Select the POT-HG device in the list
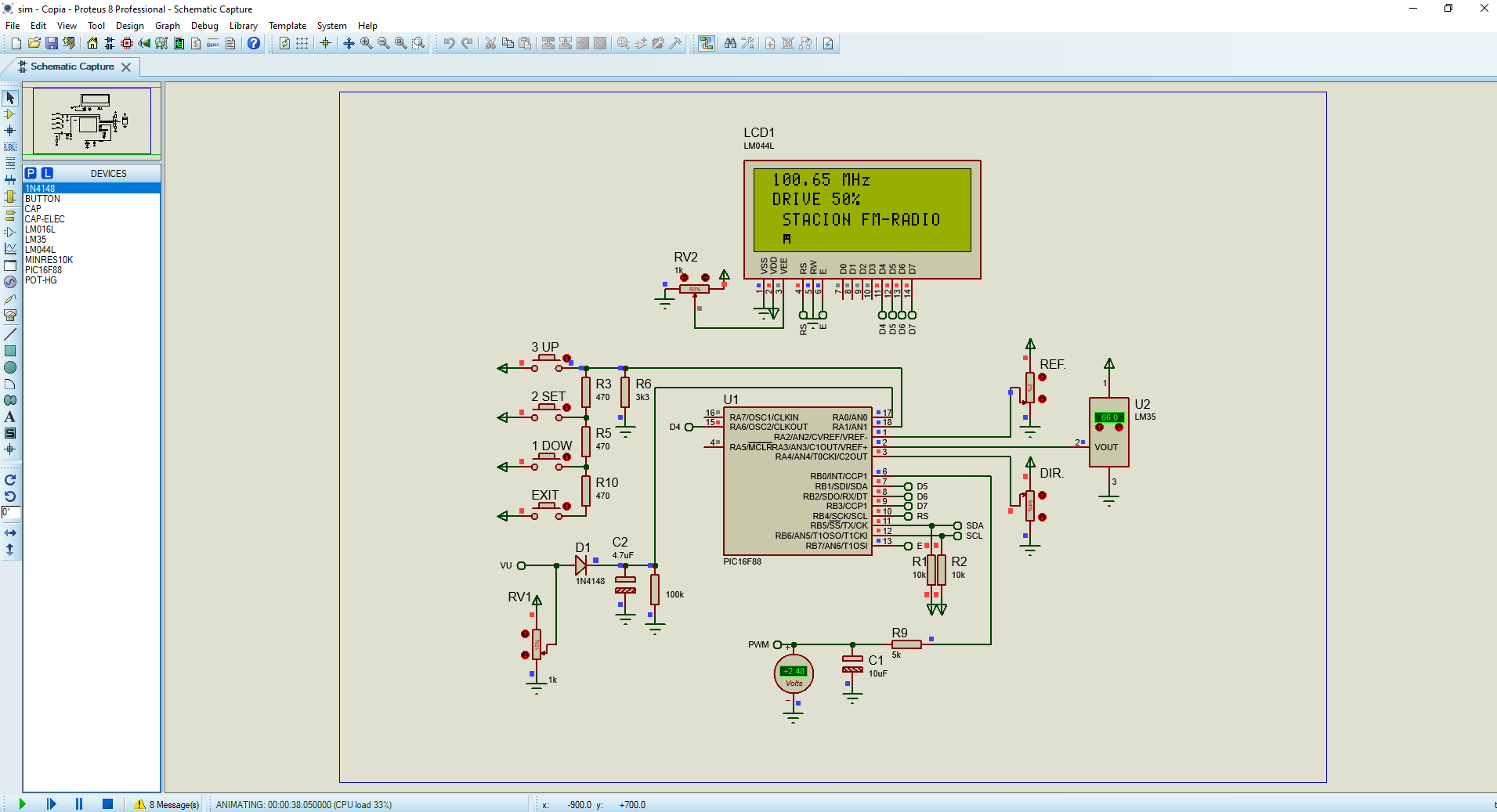Viewport: 1497px width, 812px height. (x=92, y=280)
